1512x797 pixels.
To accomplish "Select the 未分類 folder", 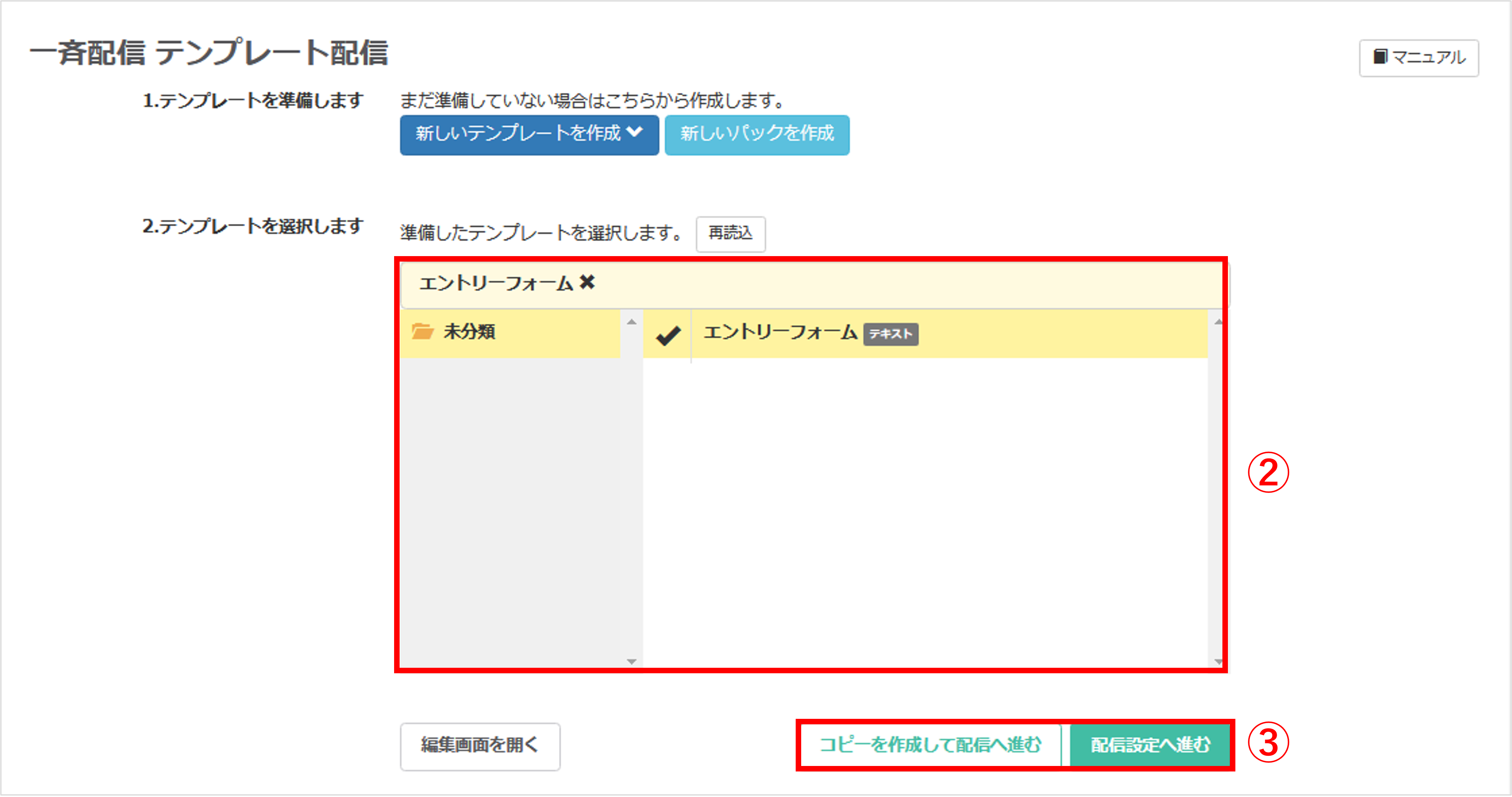I will tap(510, 333).
